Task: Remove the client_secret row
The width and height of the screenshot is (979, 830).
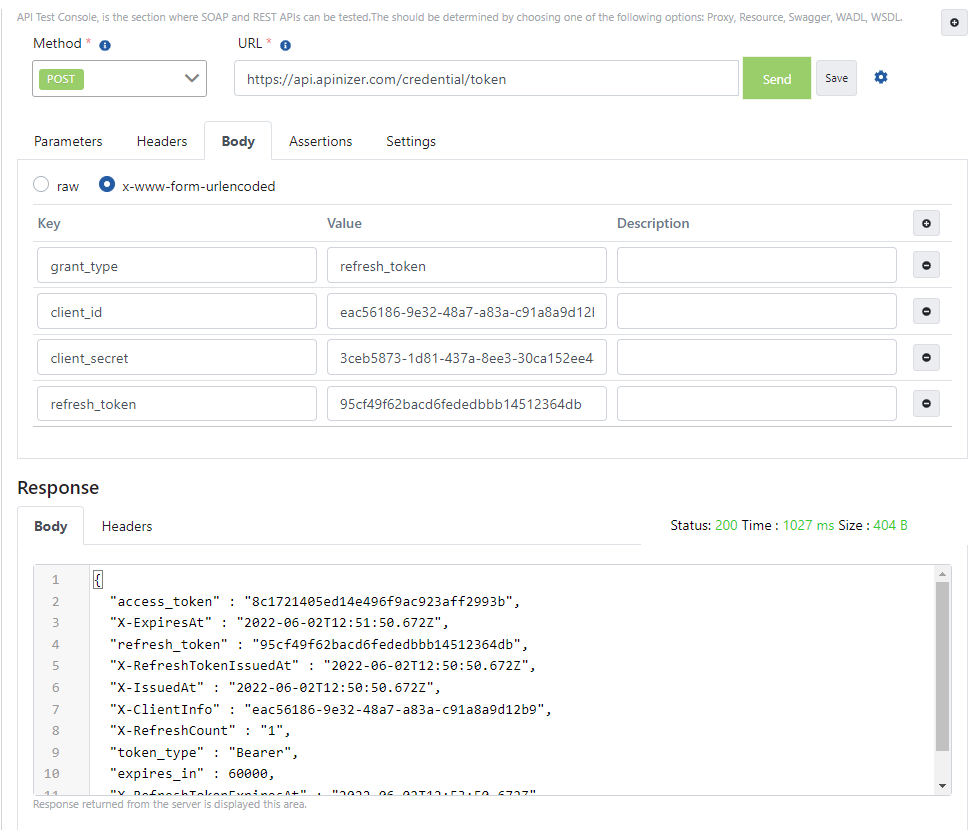Action: 926,358
